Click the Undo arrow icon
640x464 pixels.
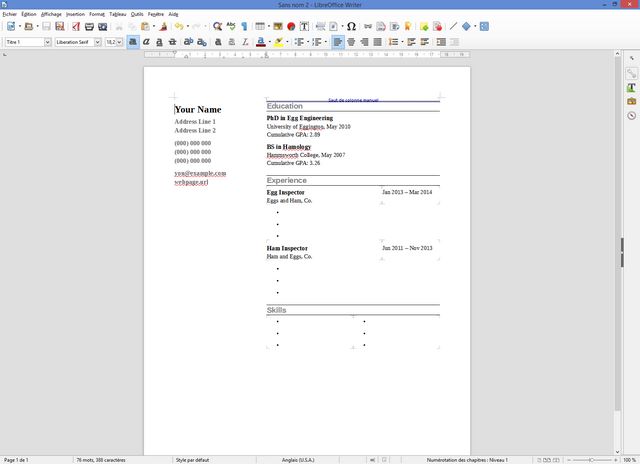pyautogui.click(x=178, y=26)
